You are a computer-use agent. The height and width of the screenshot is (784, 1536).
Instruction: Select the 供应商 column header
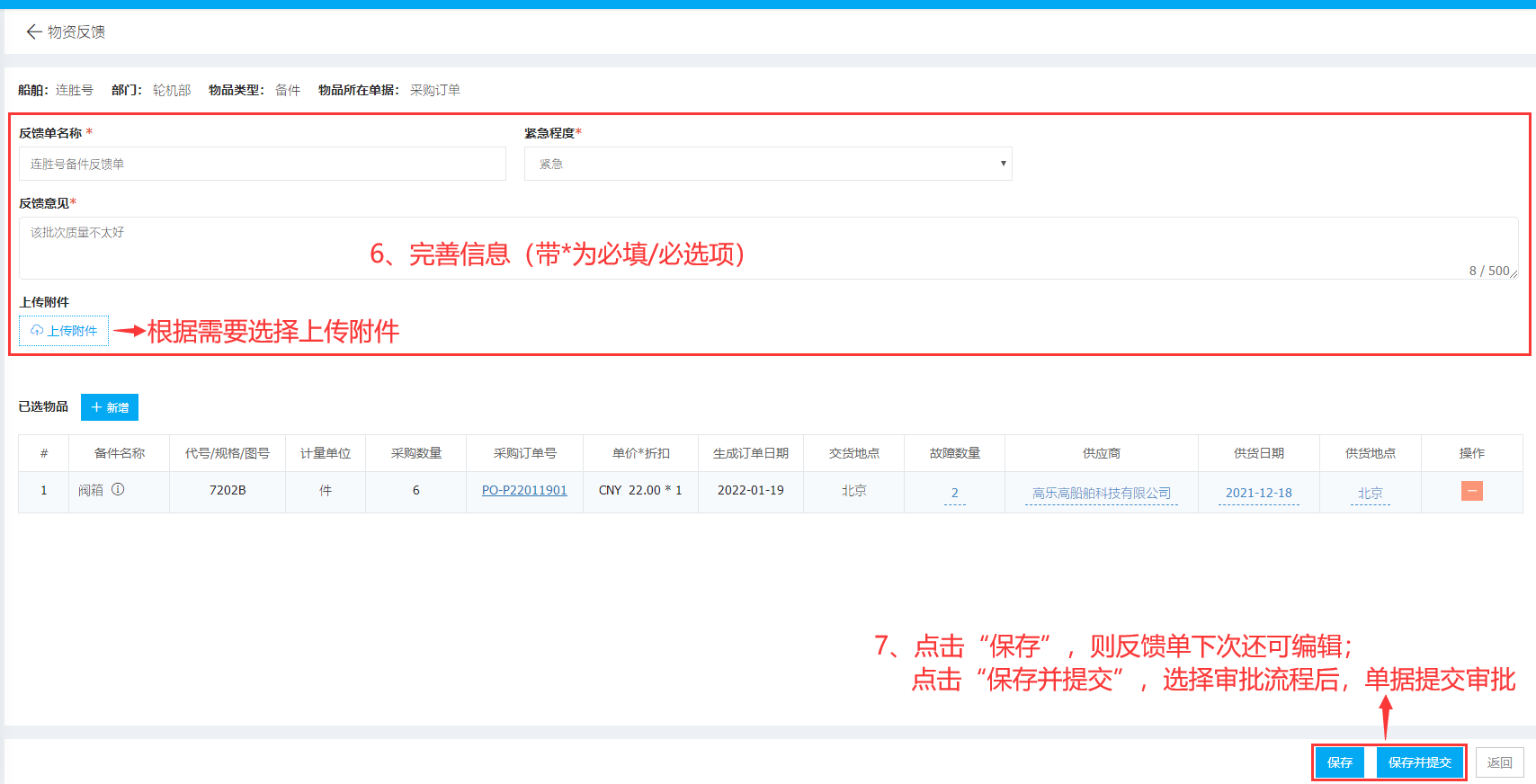1102,453
